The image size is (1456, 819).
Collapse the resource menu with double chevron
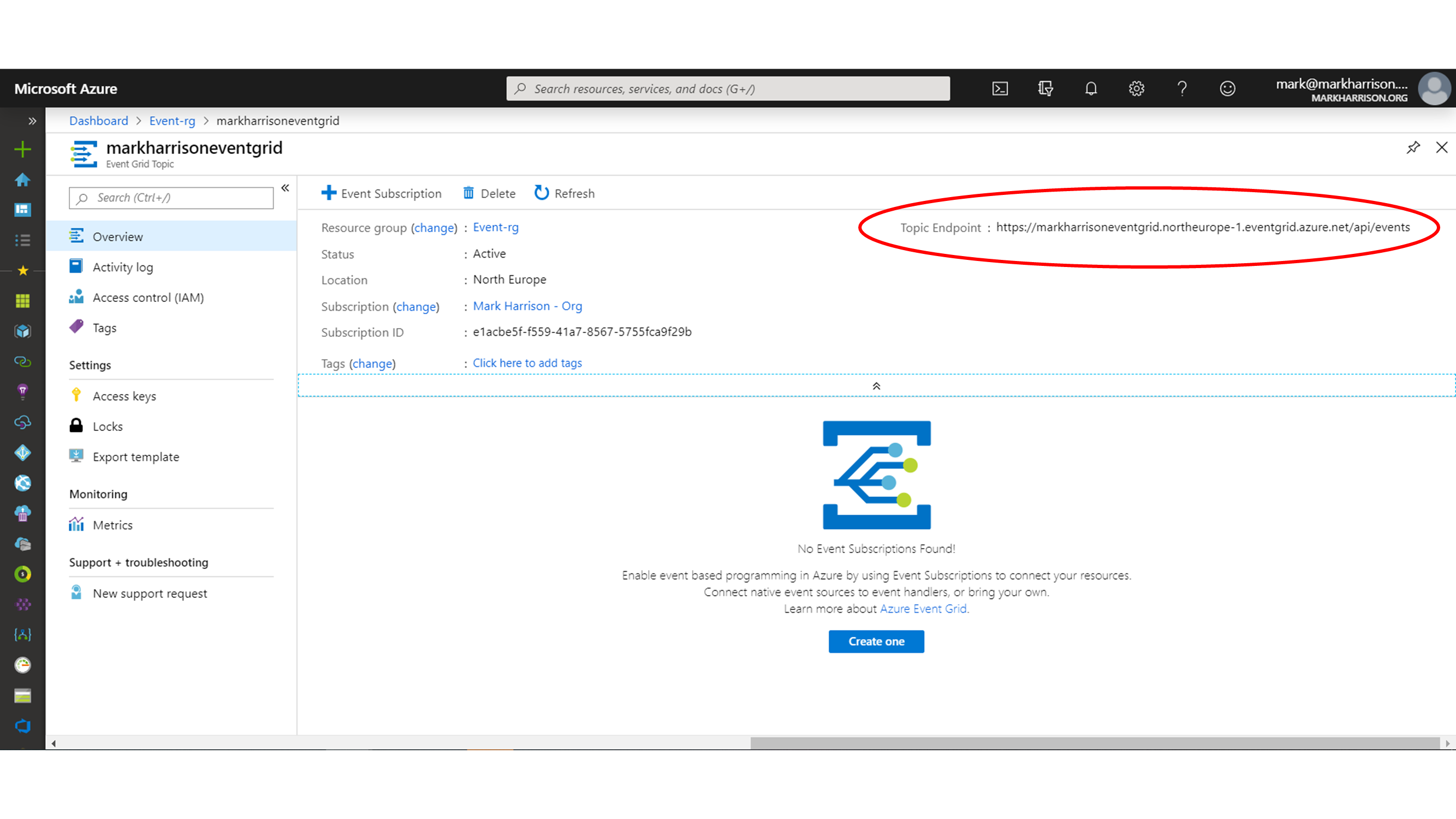[x=286, y=188]
